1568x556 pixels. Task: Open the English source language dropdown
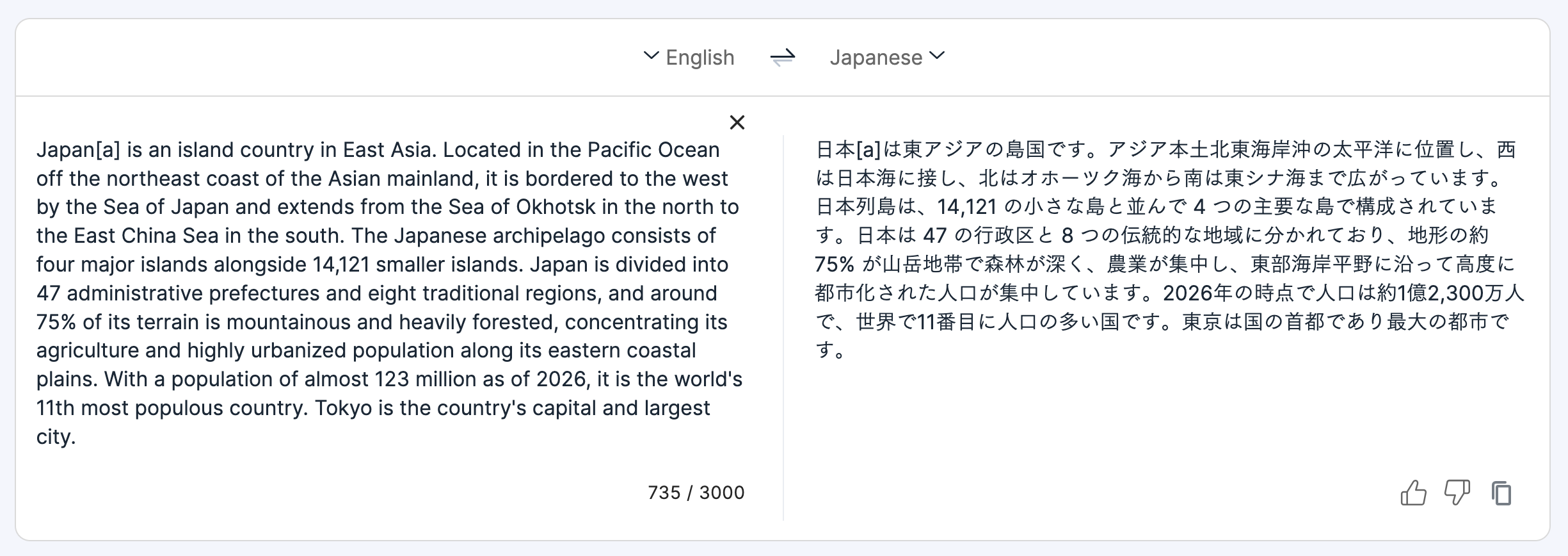pos(689,58)
